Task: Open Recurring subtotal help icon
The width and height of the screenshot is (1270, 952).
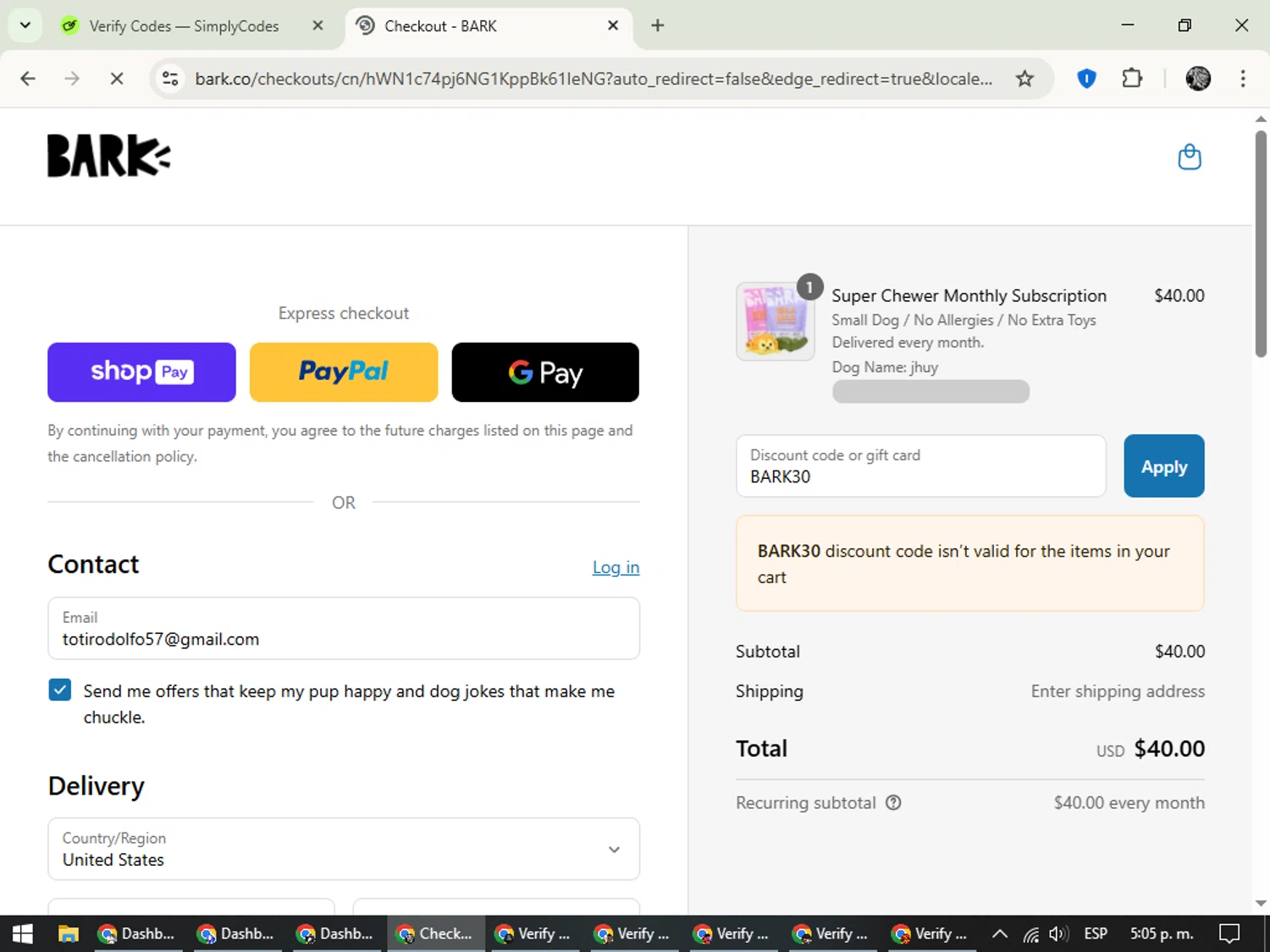Action: [x=893, y=802]
